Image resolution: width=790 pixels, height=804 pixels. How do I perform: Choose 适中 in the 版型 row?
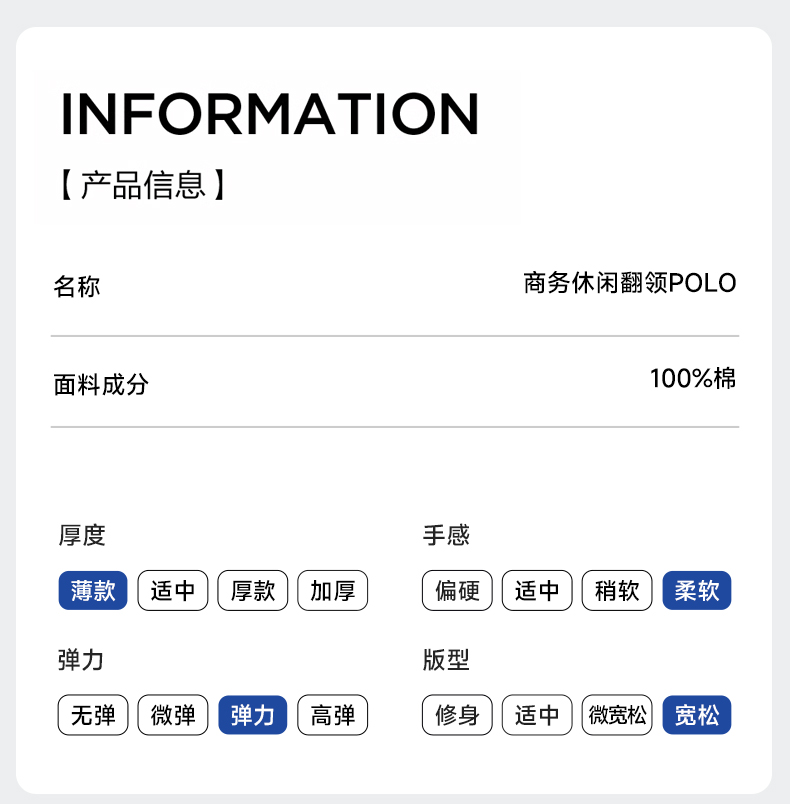[x=537, y=716]
